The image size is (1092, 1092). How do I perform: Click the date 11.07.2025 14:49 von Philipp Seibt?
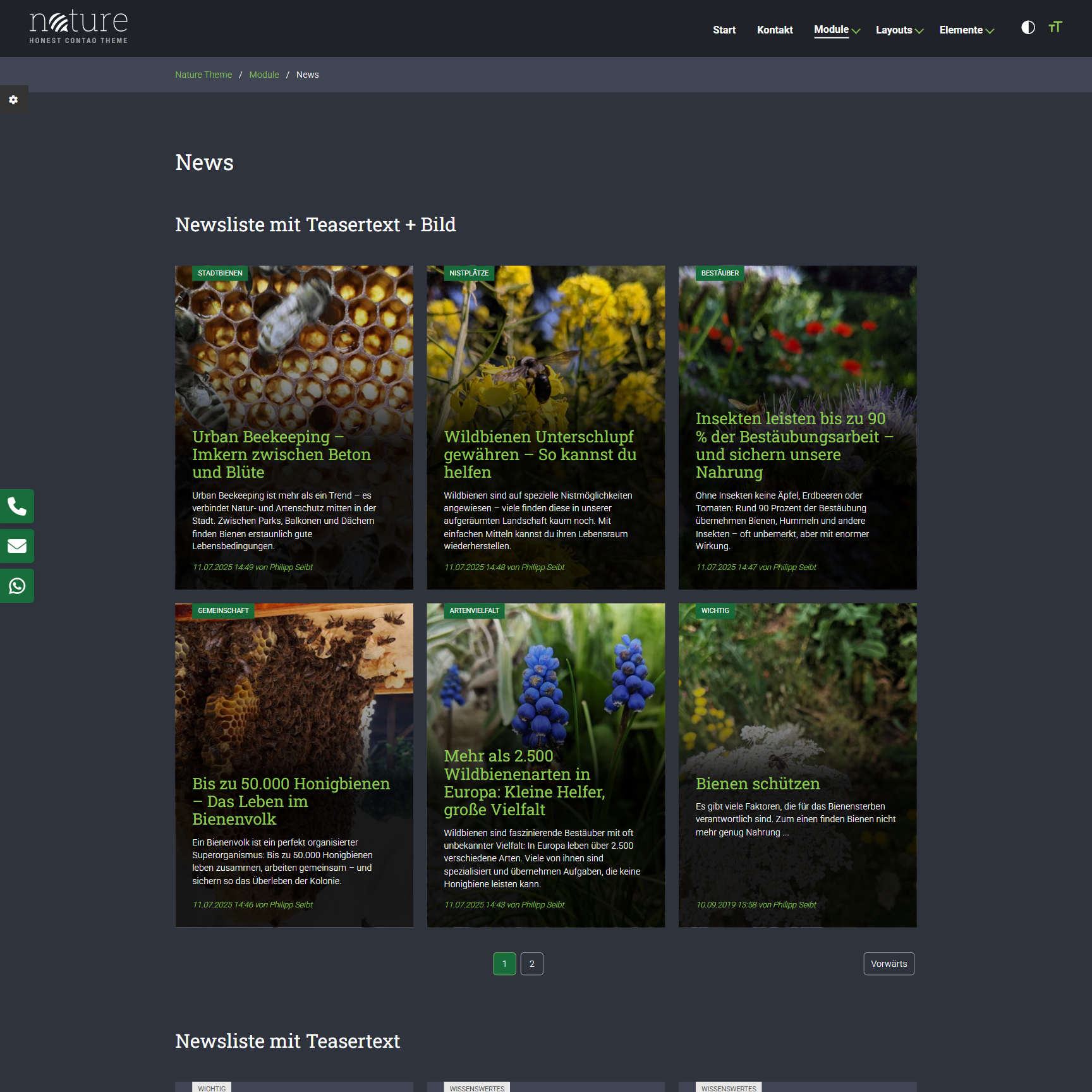[x=253, y=567]
